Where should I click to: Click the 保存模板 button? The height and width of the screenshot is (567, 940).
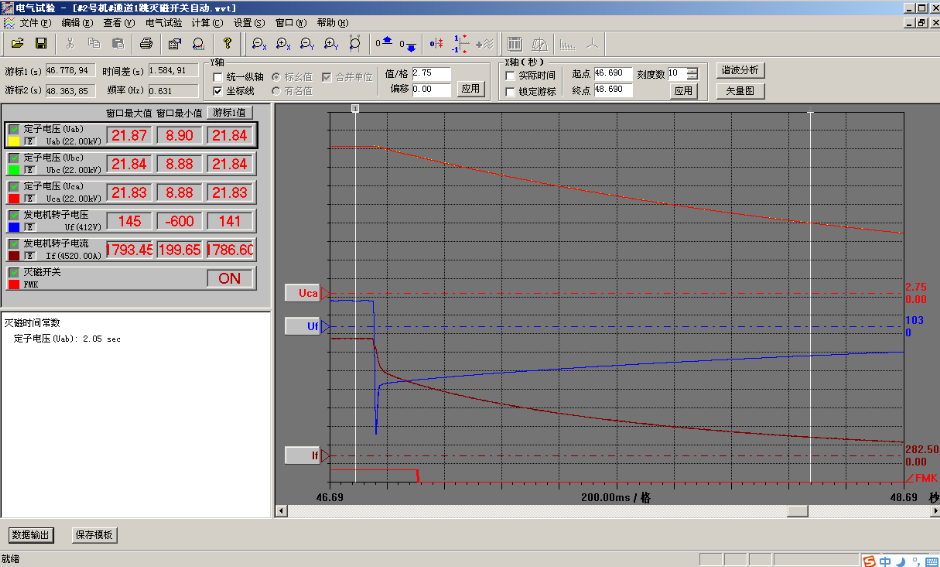[95, 535]
